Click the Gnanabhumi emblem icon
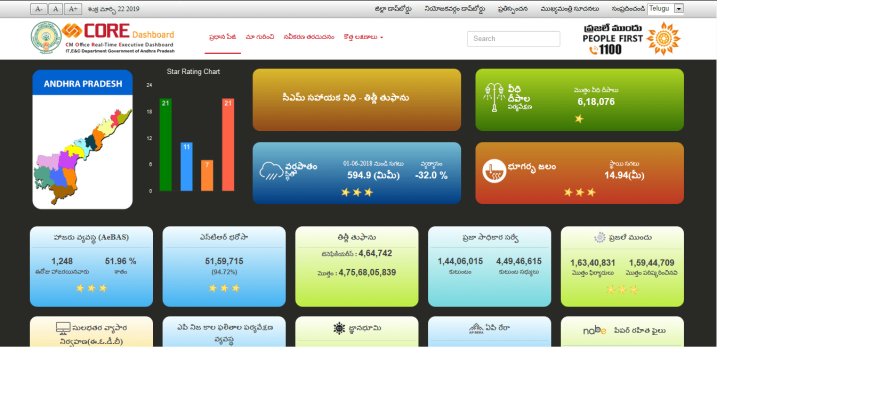Screen dimensions: 870x409 coord(339,328)
